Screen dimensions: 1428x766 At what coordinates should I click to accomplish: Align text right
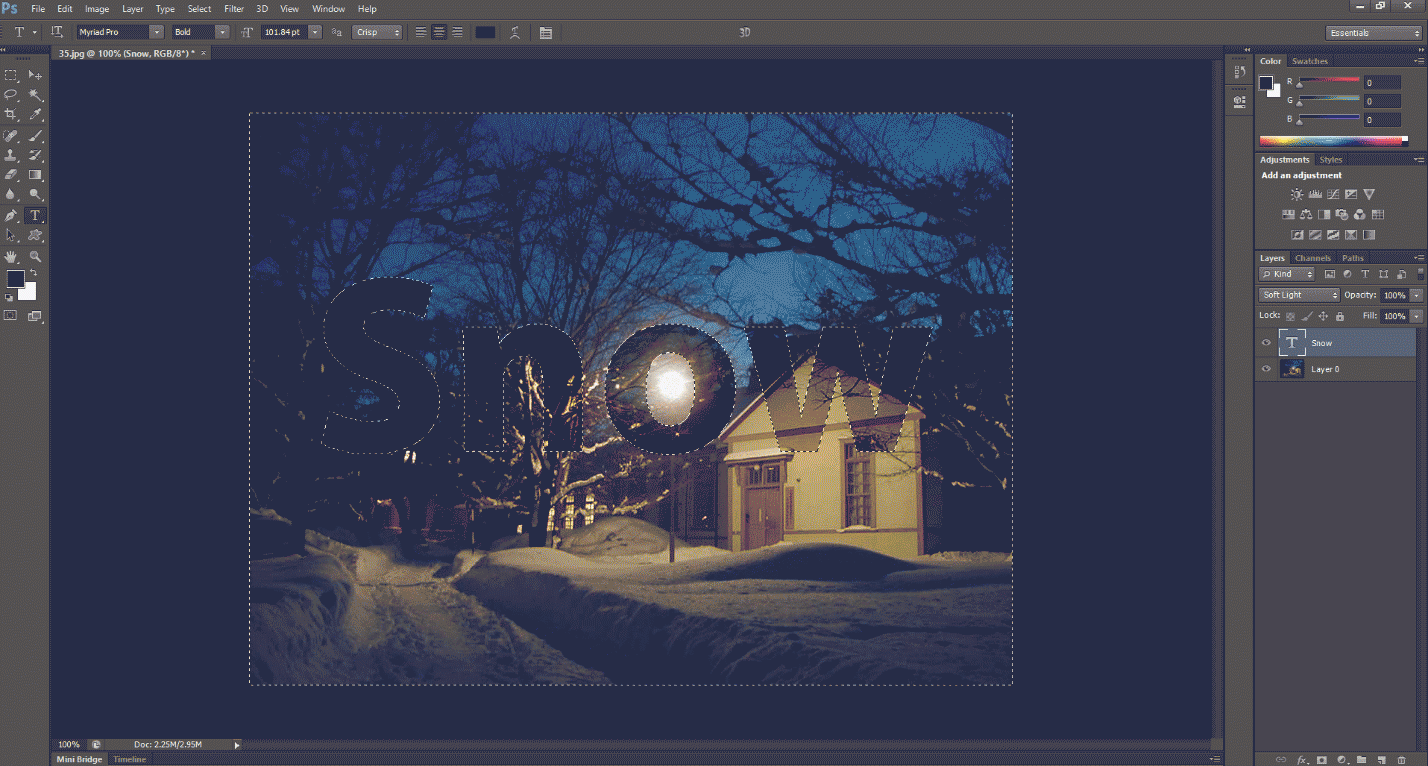click(x=457, y=32)
